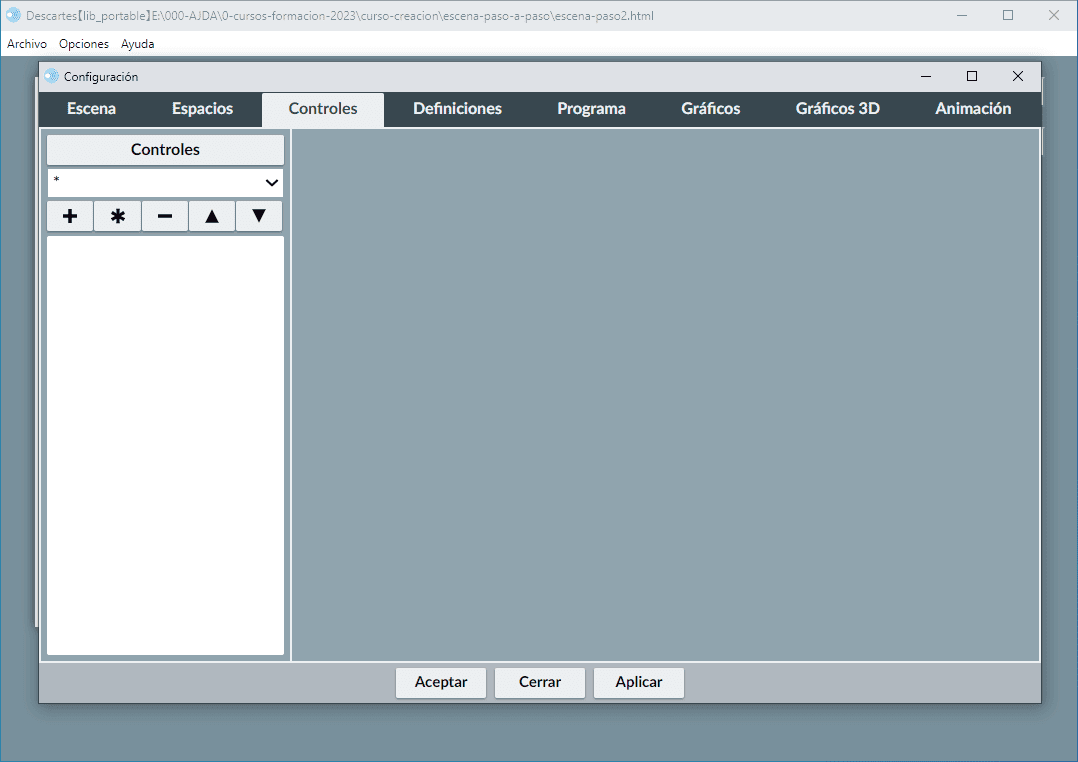Expand the controls filter dropdown showing asterisk

click(x=165, y=182)
